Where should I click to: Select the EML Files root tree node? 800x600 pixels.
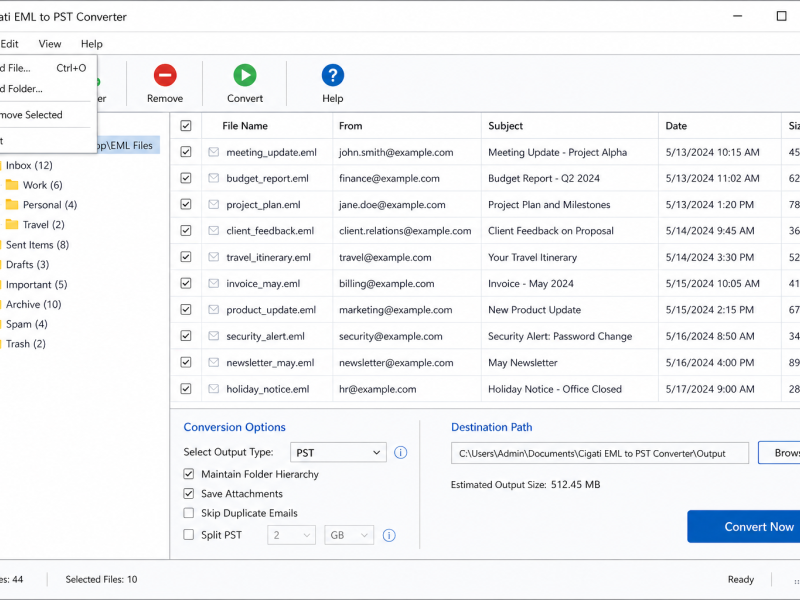point(128,145)
